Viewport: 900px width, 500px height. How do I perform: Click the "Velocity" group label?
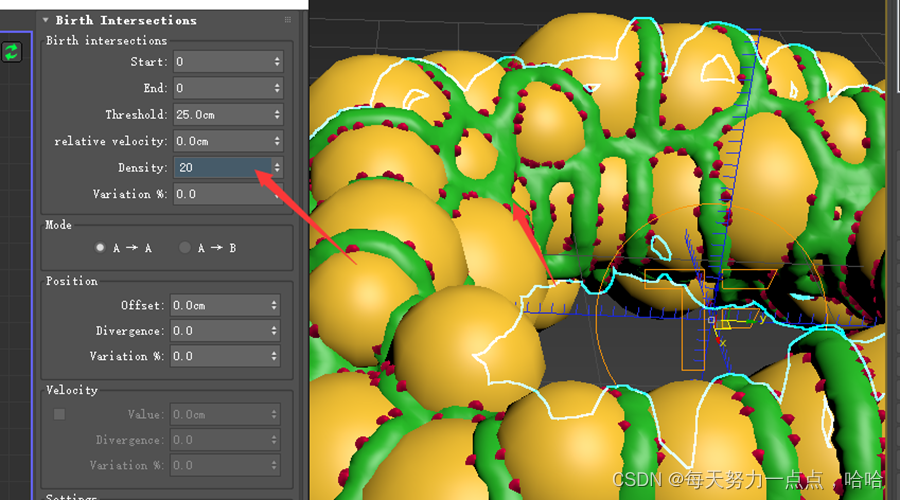click(x=72, y=390)
